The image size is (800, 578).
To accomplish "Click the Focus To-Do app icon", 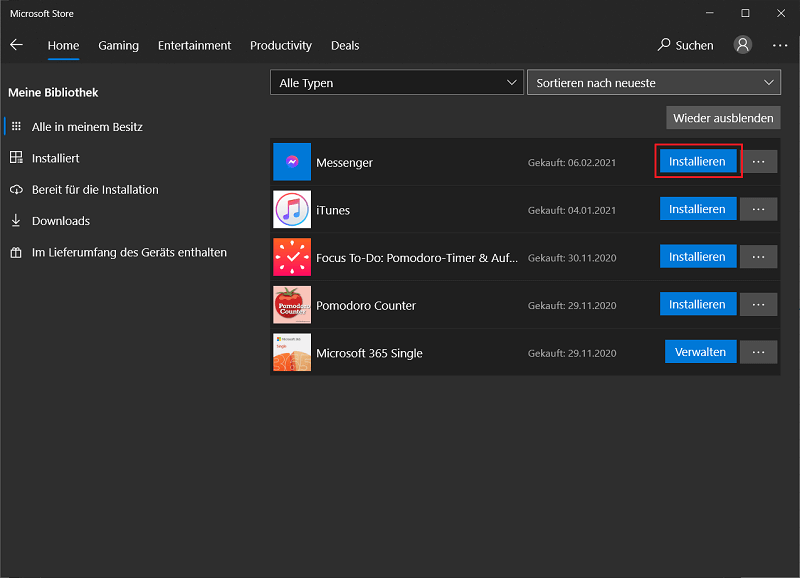I will pyautogui.click(x=292, y=257).
